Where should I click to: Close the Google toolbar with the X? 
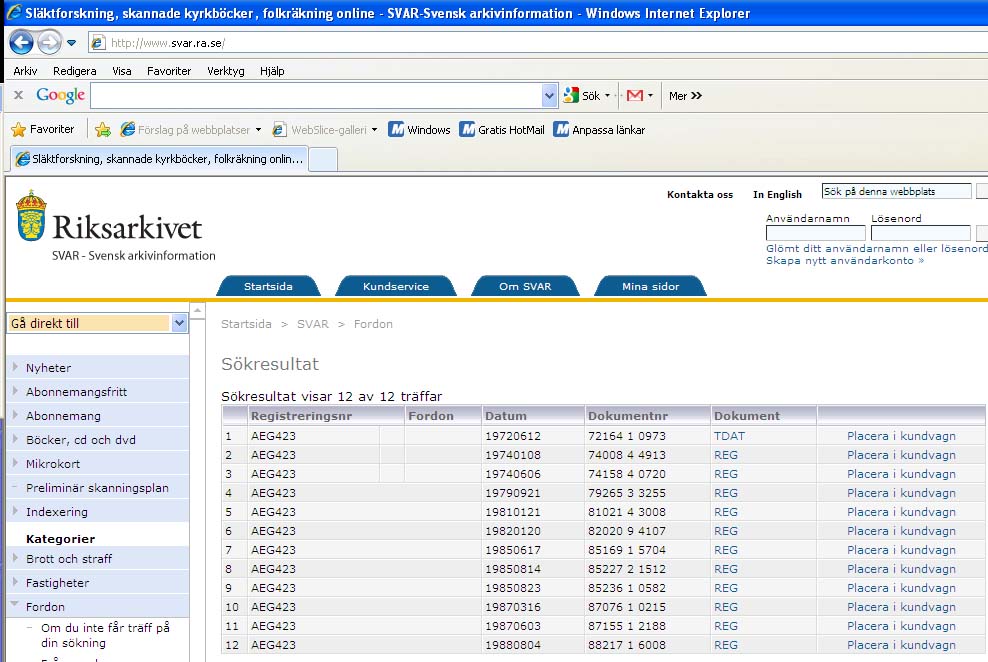(x=18, y=95)
